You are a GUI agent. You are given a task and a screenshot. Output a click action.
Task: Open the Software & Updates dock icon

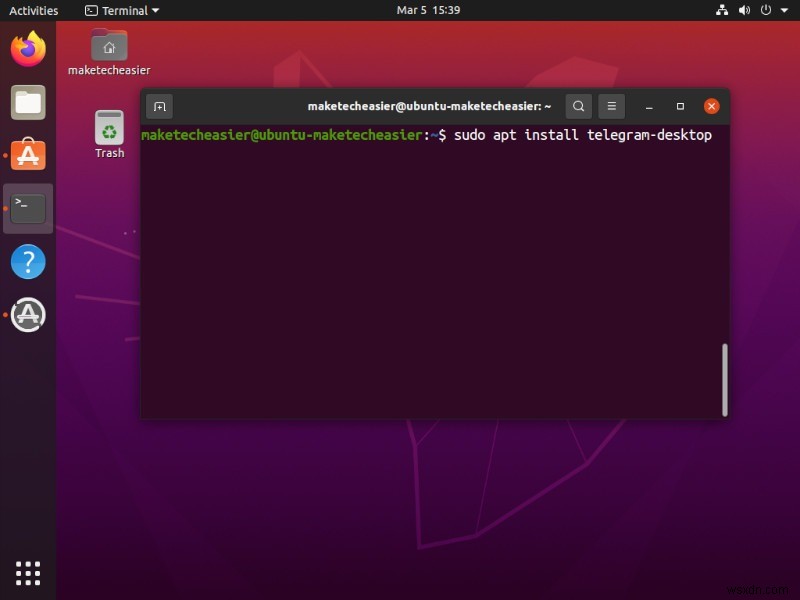[x=27, y=315]
